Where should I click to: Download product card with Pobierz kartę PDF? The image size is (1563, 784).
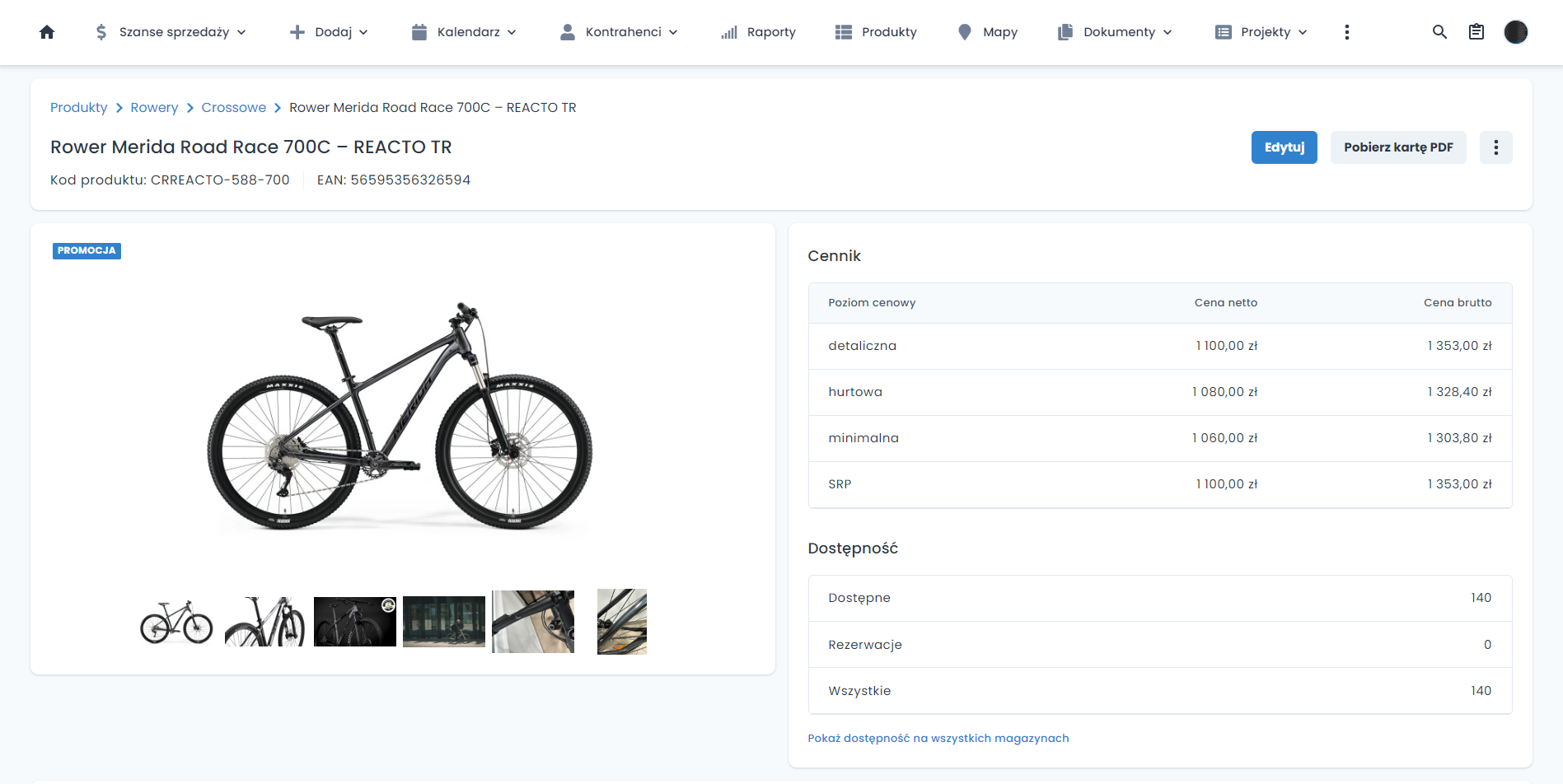(x=1397, y=147)
